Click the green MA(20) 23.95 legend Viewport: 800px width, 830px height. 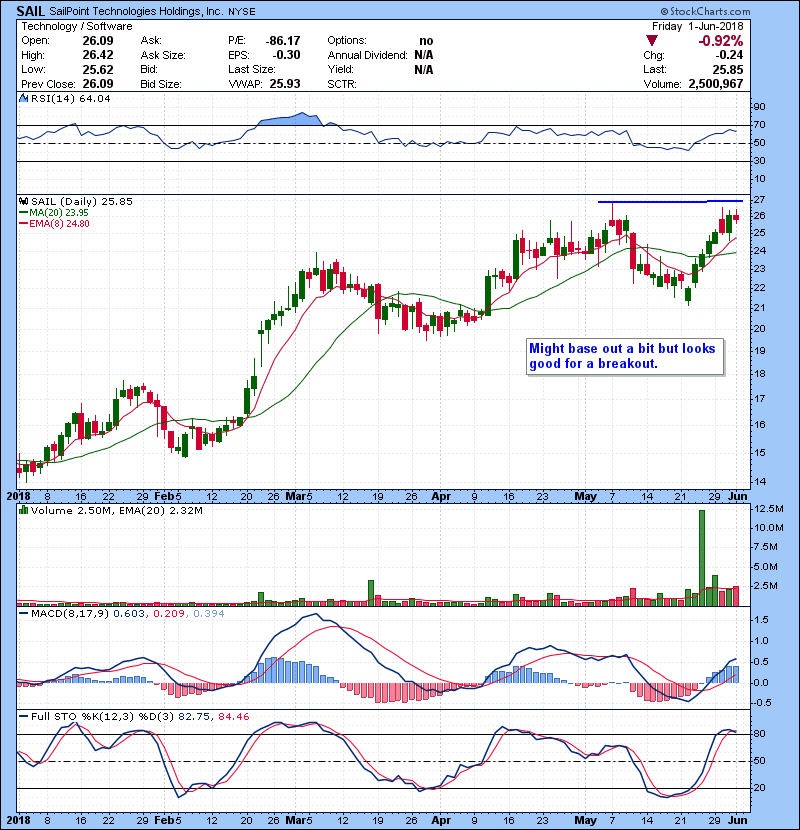coord(53,212)
